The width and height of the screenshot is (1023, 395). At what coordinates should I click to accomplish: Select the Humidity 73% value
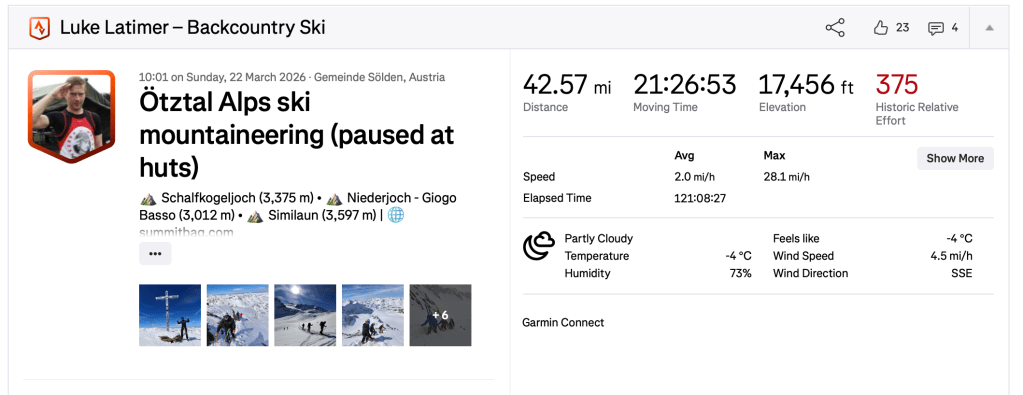[741, 273]
